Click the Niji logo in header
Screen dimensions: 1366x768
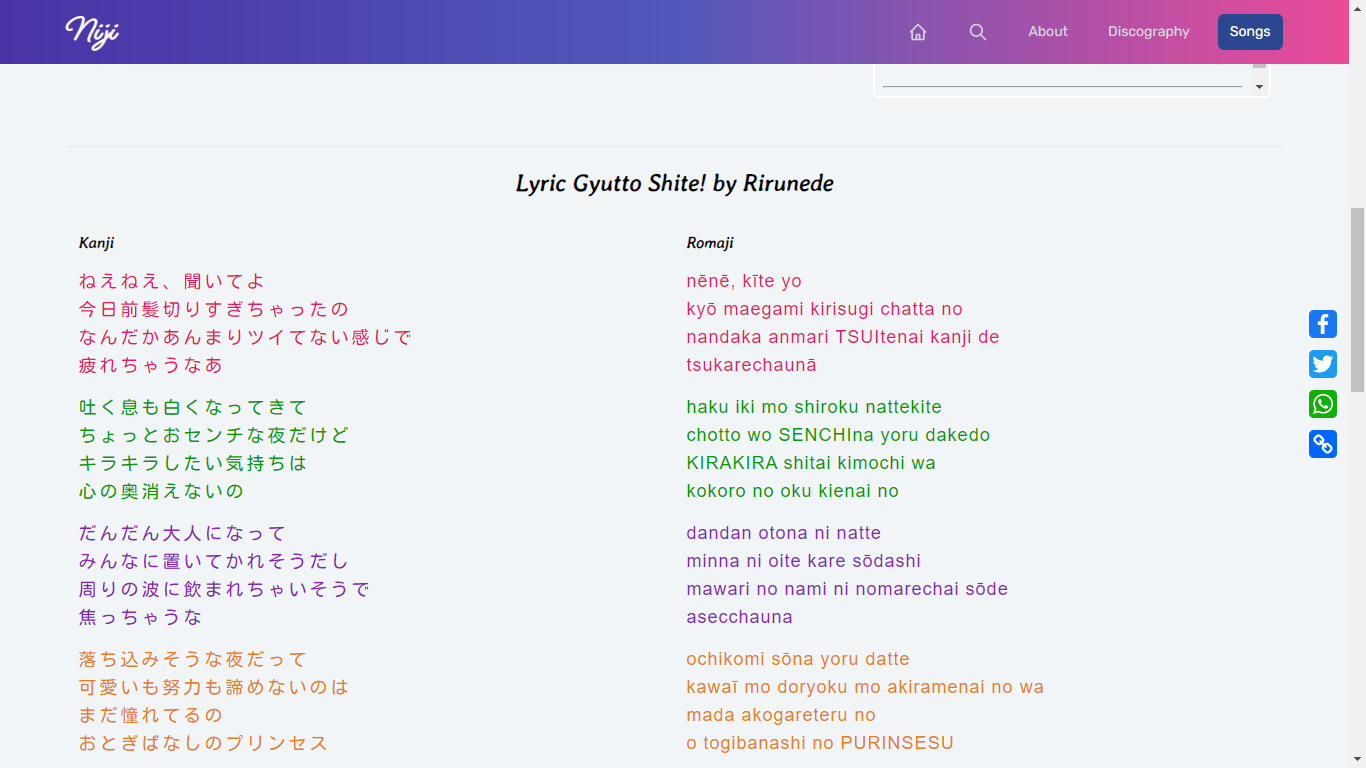pos(92,32)
